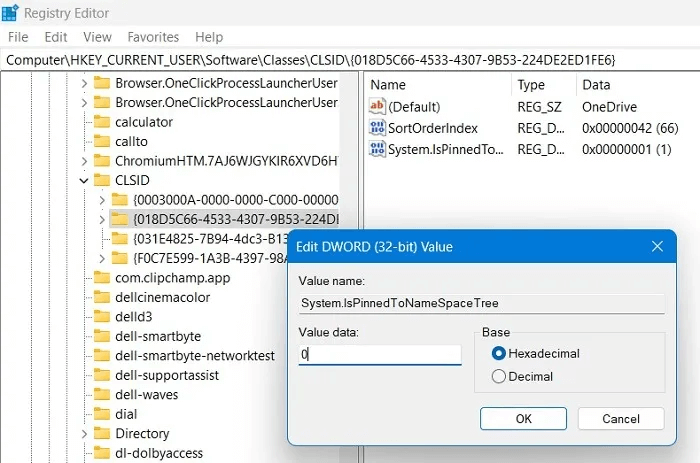Click the Value data input field
The height and width of the screenshot is (463, 700).
[x=380, y=355]
